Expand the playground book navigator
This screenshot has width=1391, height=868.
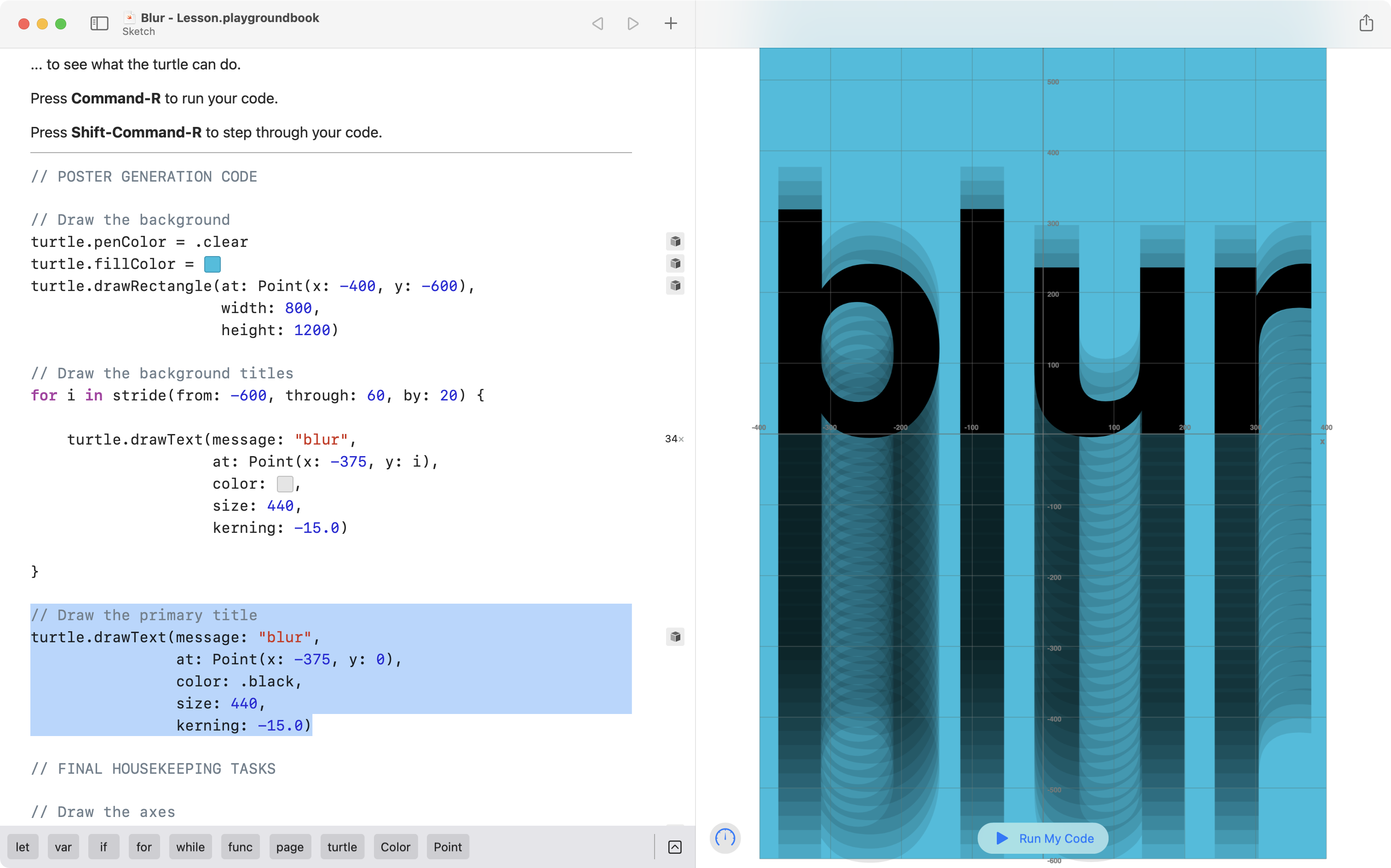tap(99, 23)
